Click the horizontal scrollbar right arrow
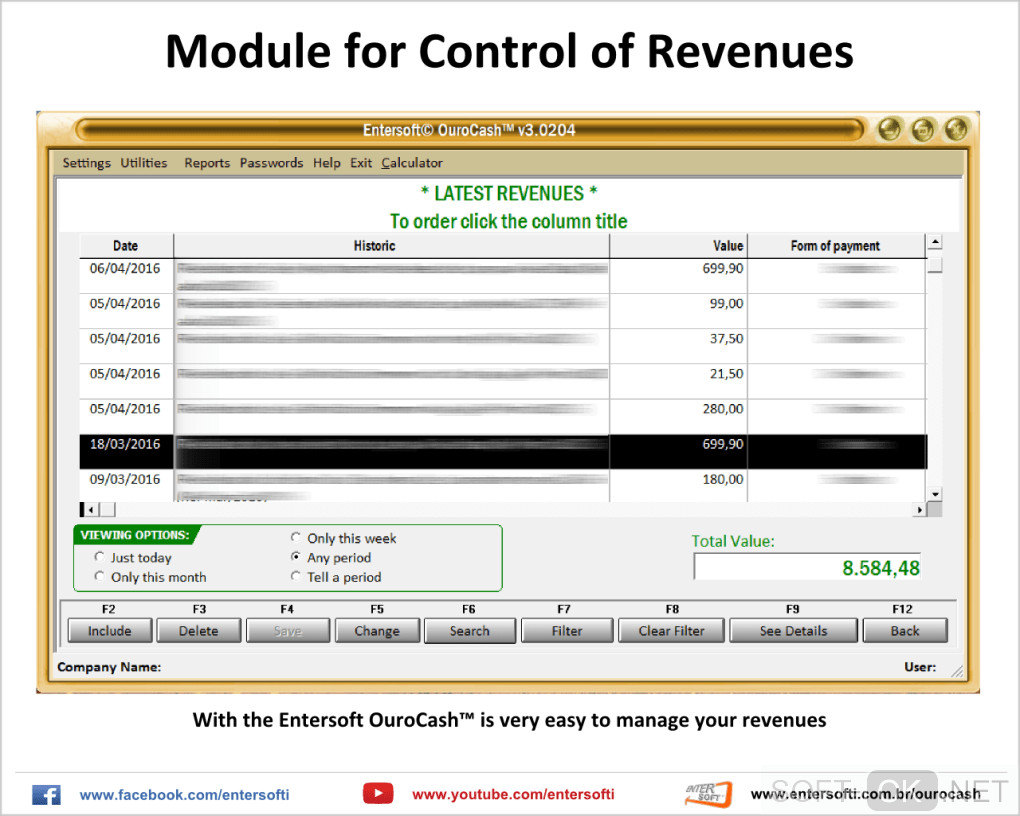This screenshot has height=816, width=1020. tap(919, 510)
